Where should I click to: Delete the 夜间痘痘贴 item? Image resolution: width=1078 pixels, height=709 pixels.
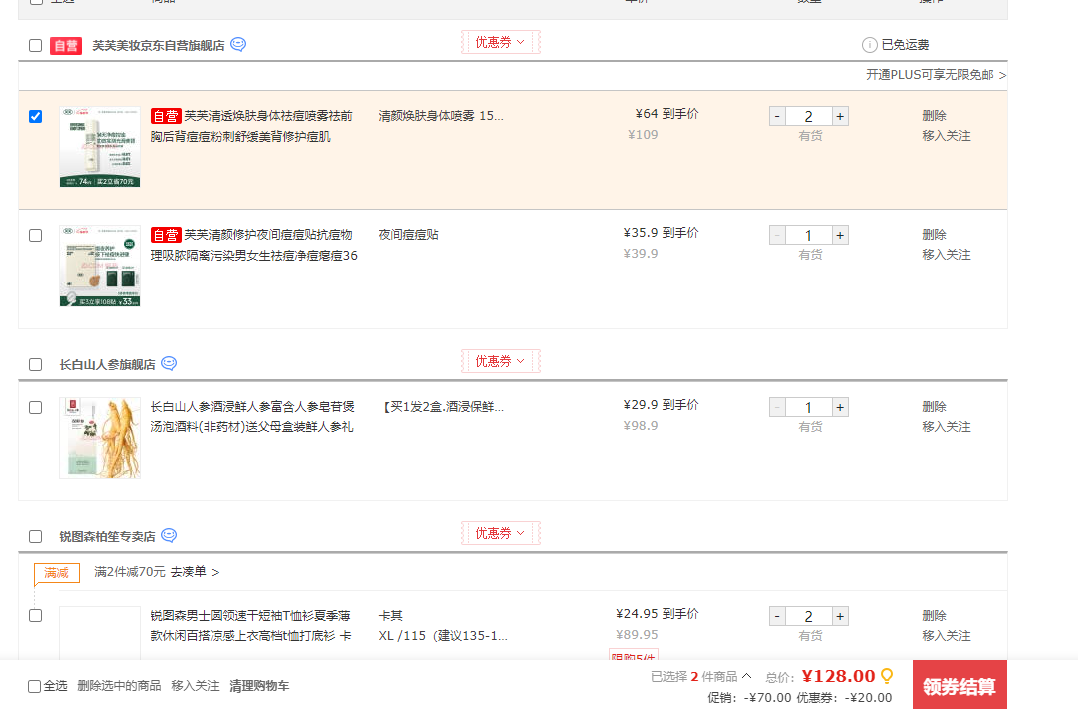934,234
